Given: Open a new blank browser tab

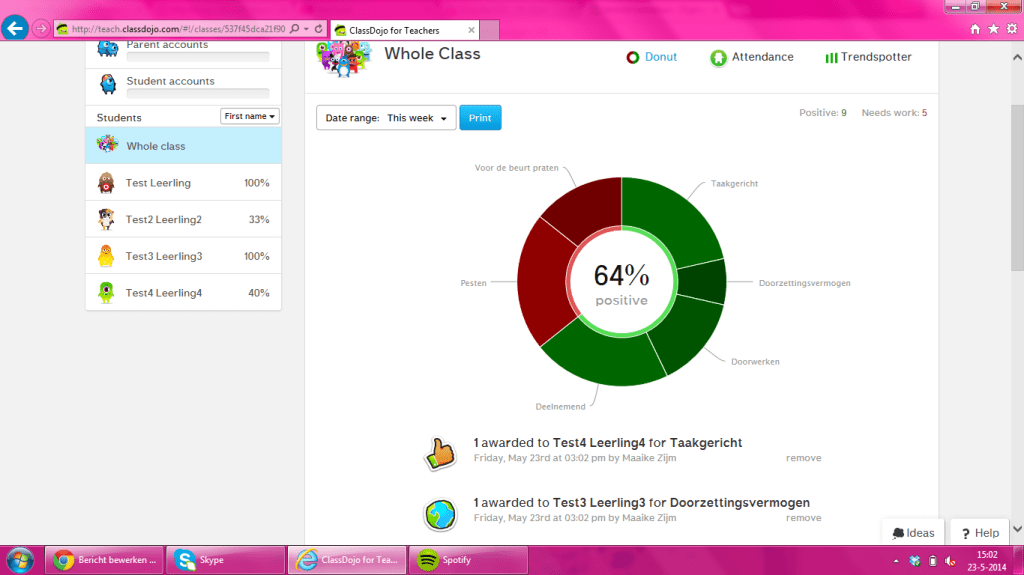Looking at the screenshot, I should (x=490, y=30).
